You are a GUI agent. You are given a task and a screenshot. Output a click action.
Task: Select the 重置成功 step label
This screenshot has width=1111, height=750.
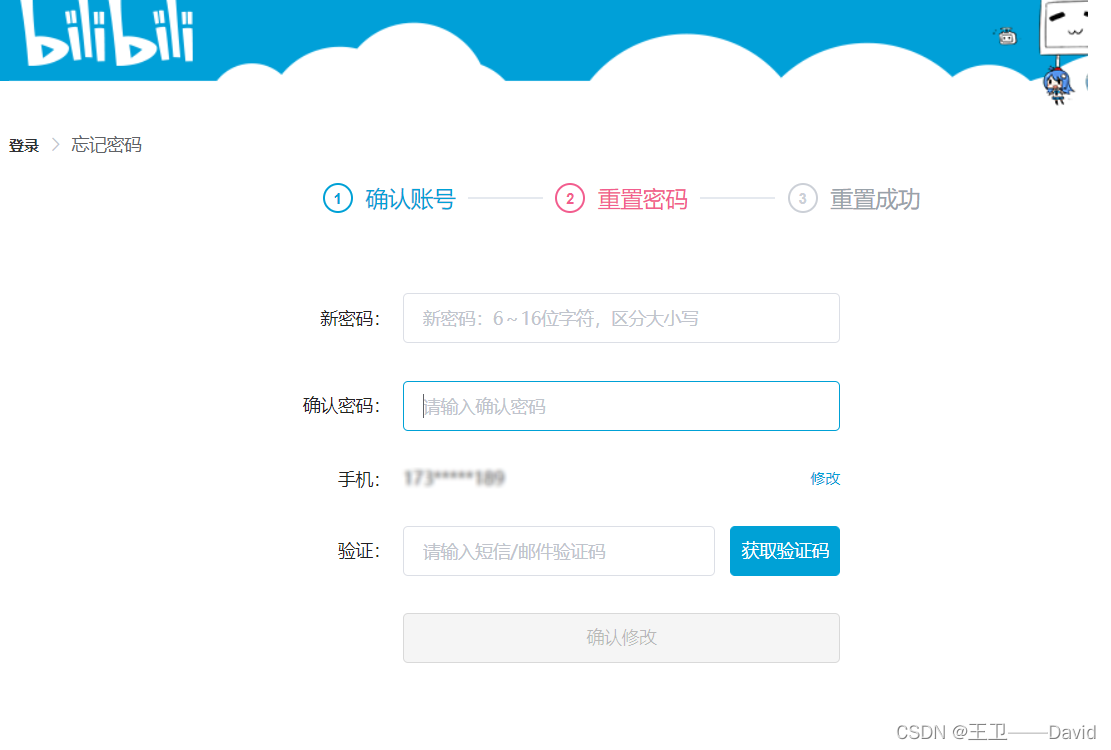(x=876, y=199)
